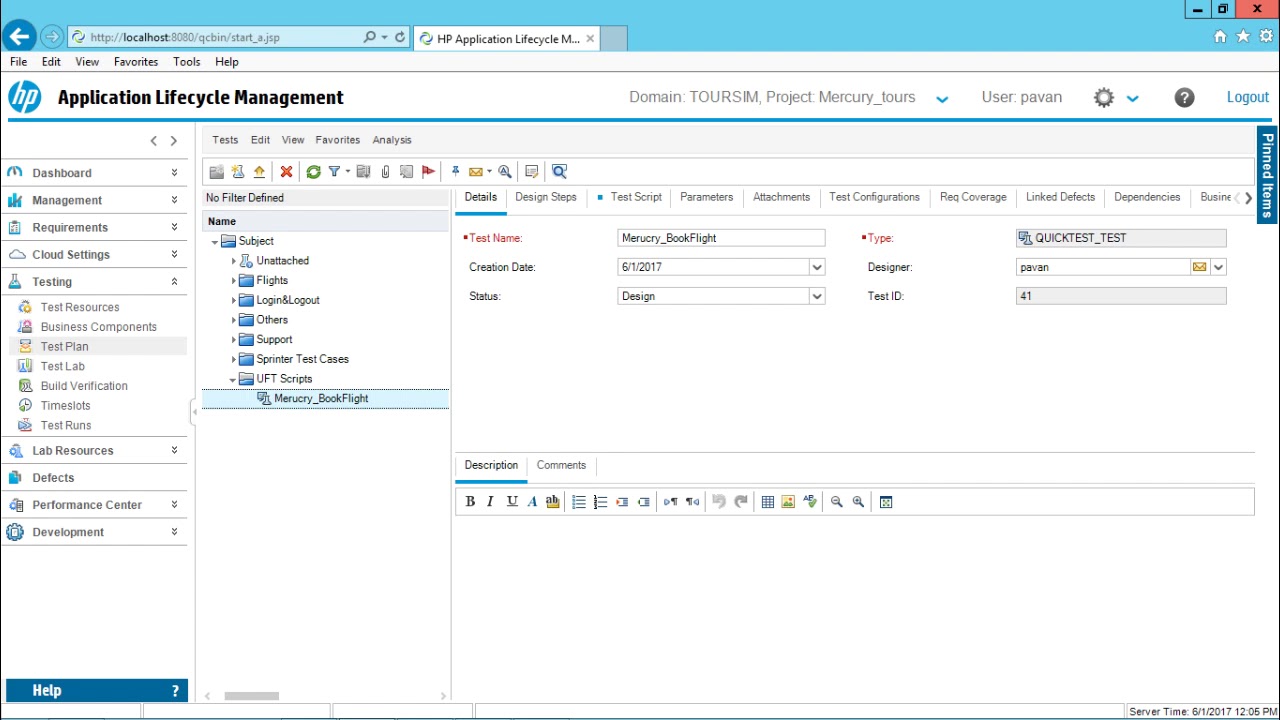Click the settings gear in ALM header
1280x720 pixels.
click(x=1104, y=97)
